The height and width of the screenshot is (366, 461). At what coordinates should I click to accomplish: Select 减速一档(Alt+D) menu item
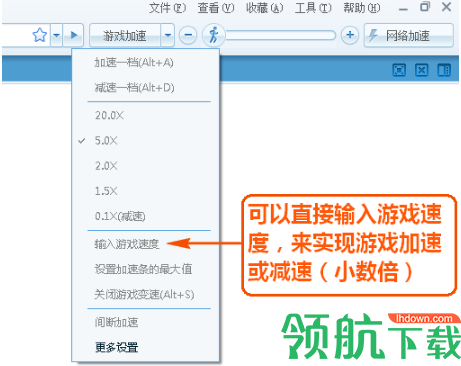pos(146,88)
